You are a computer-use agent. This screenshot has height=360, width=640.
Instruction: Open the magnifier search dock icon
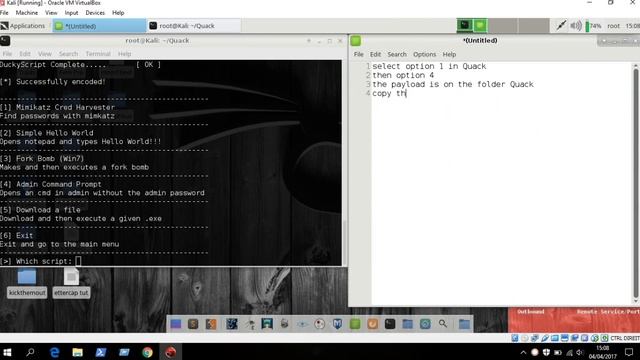tap(443, 324)
